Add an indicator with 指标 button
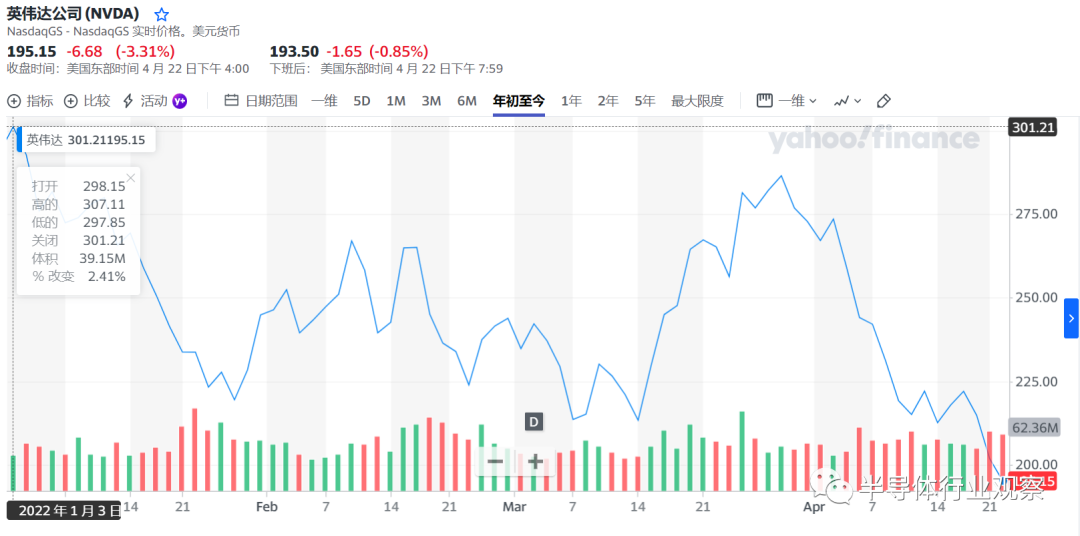 click(30, 101)
